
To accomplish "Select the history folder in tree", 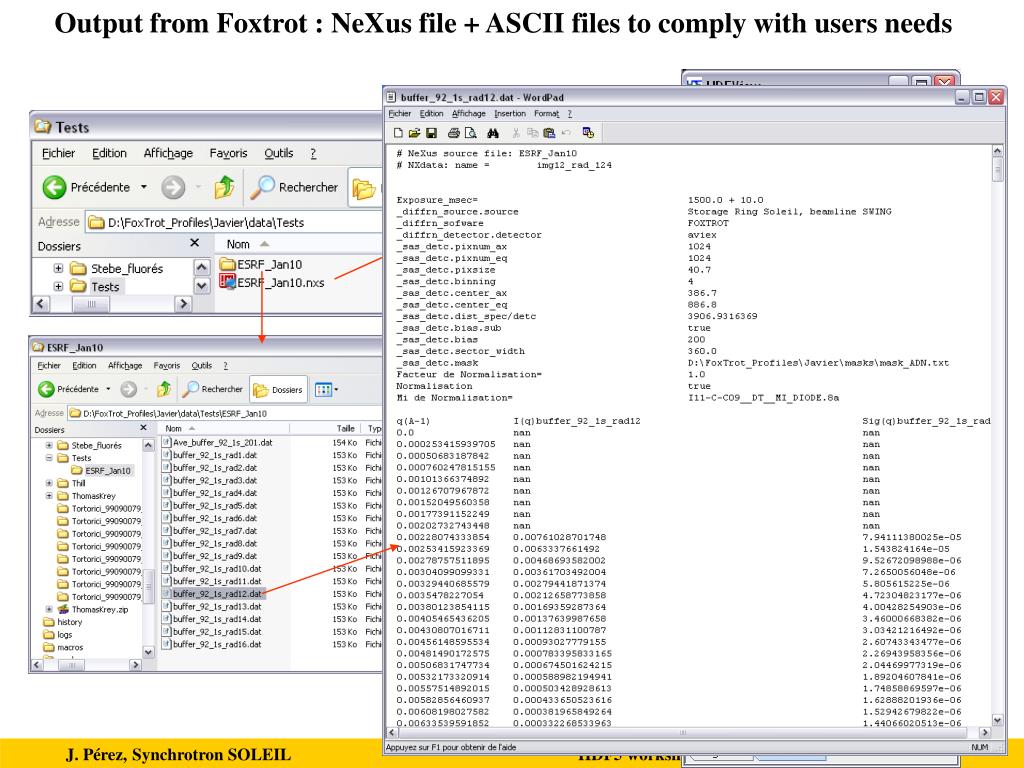I will pos(63,622).
